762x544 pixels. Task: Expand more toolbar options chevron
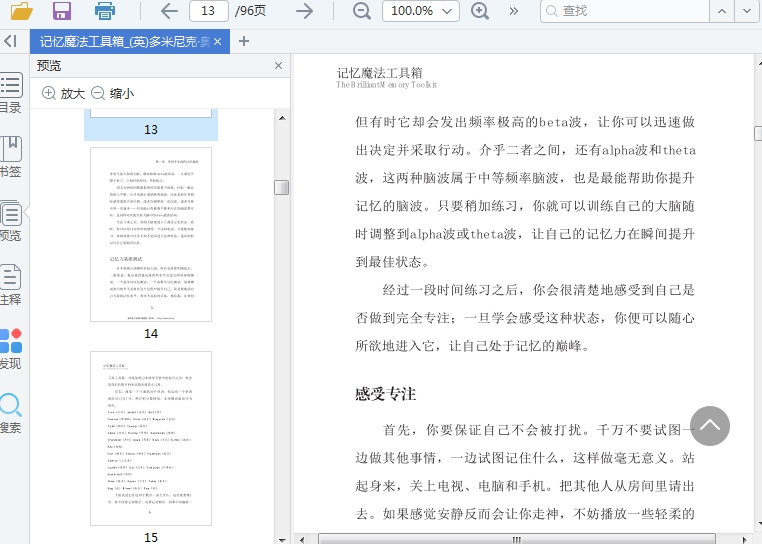pyautogui.click(x=514, y=11)
